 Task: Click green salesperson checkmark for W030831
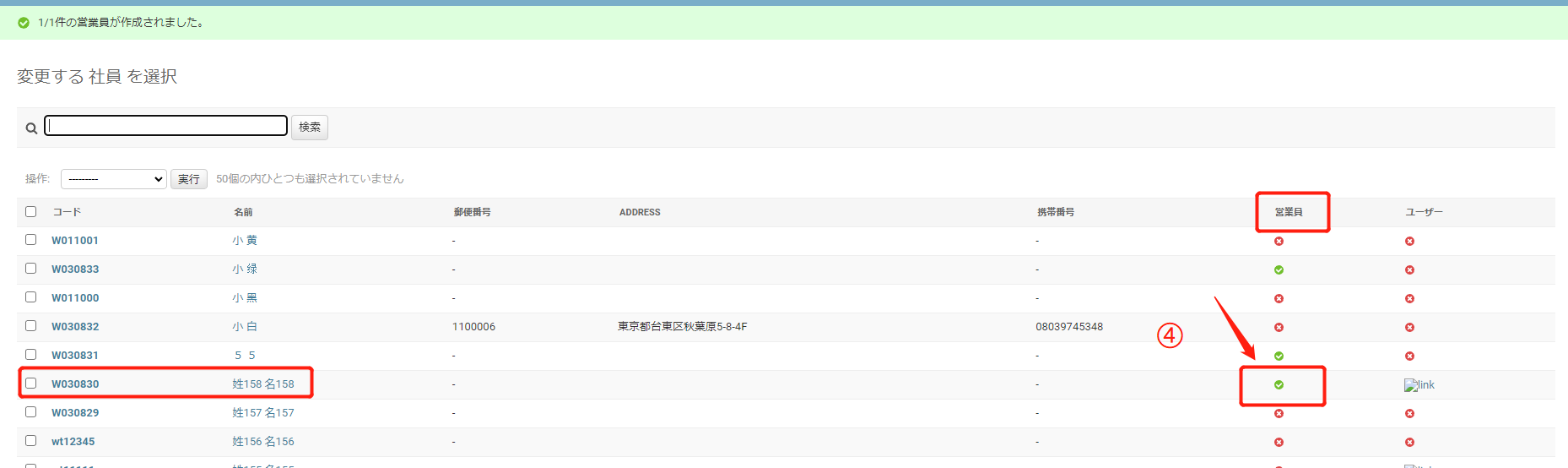[x=1279, y=356]
